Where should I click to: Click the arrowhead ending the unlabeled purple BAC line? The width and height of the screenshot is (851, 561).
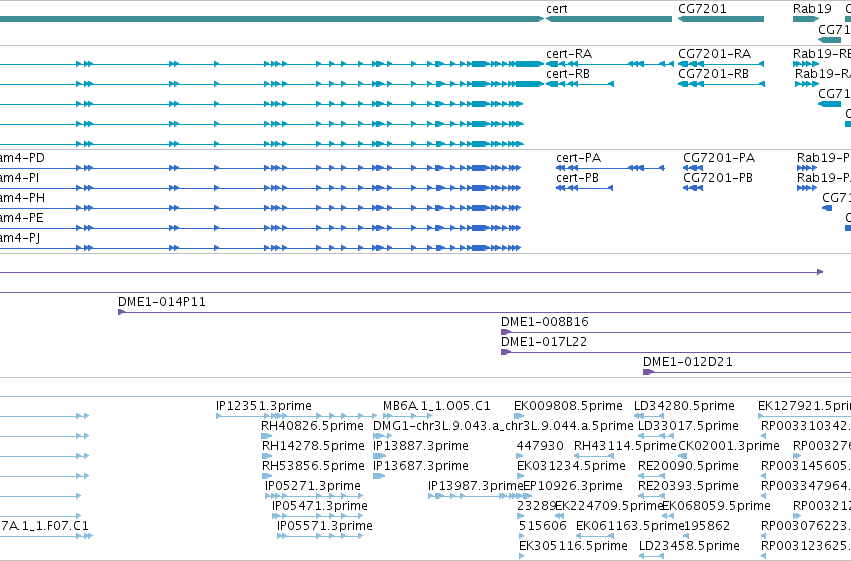coord(820,272)
